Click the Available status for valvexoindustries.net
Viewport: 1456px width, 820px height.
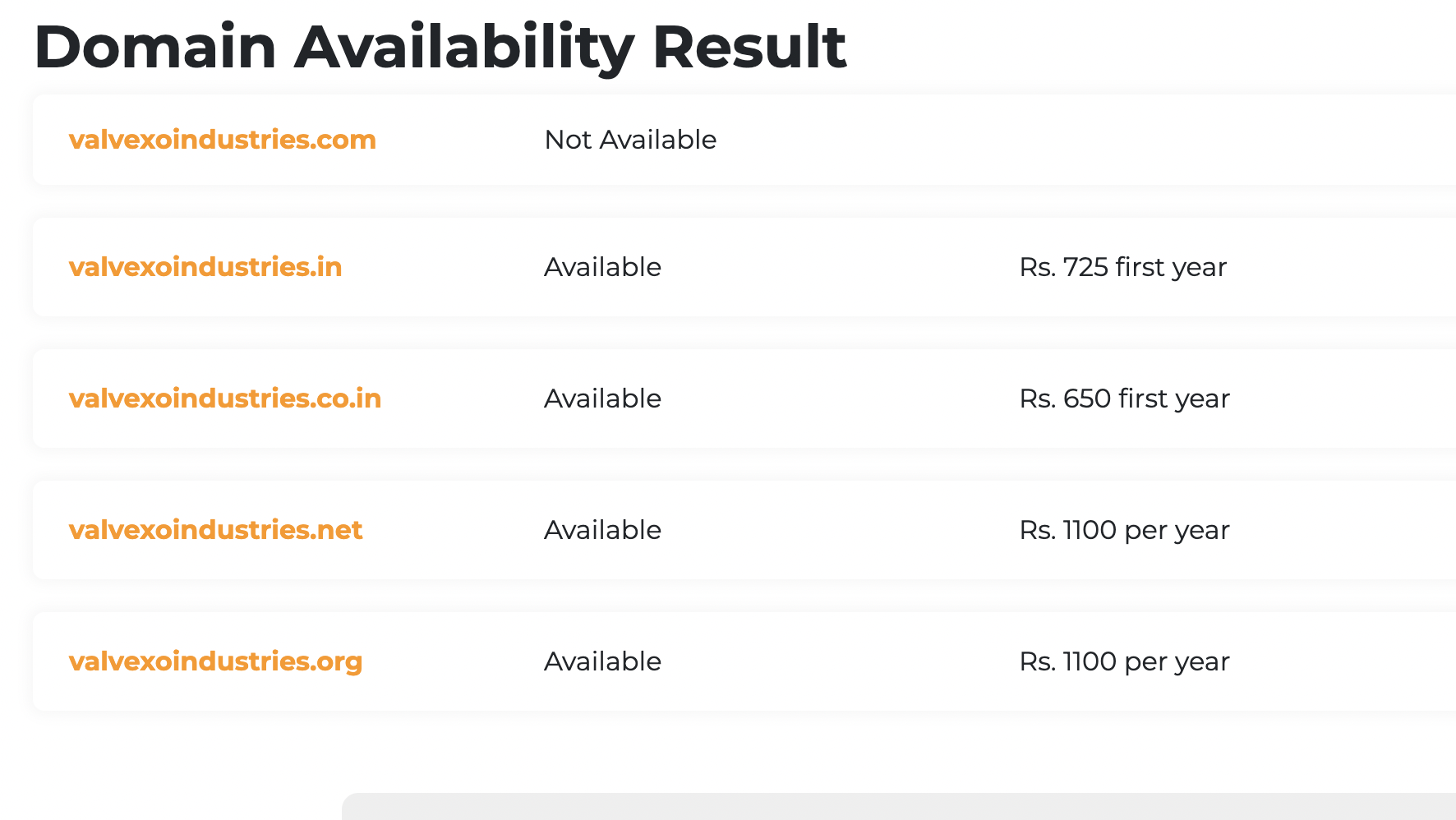click(602, 530)
